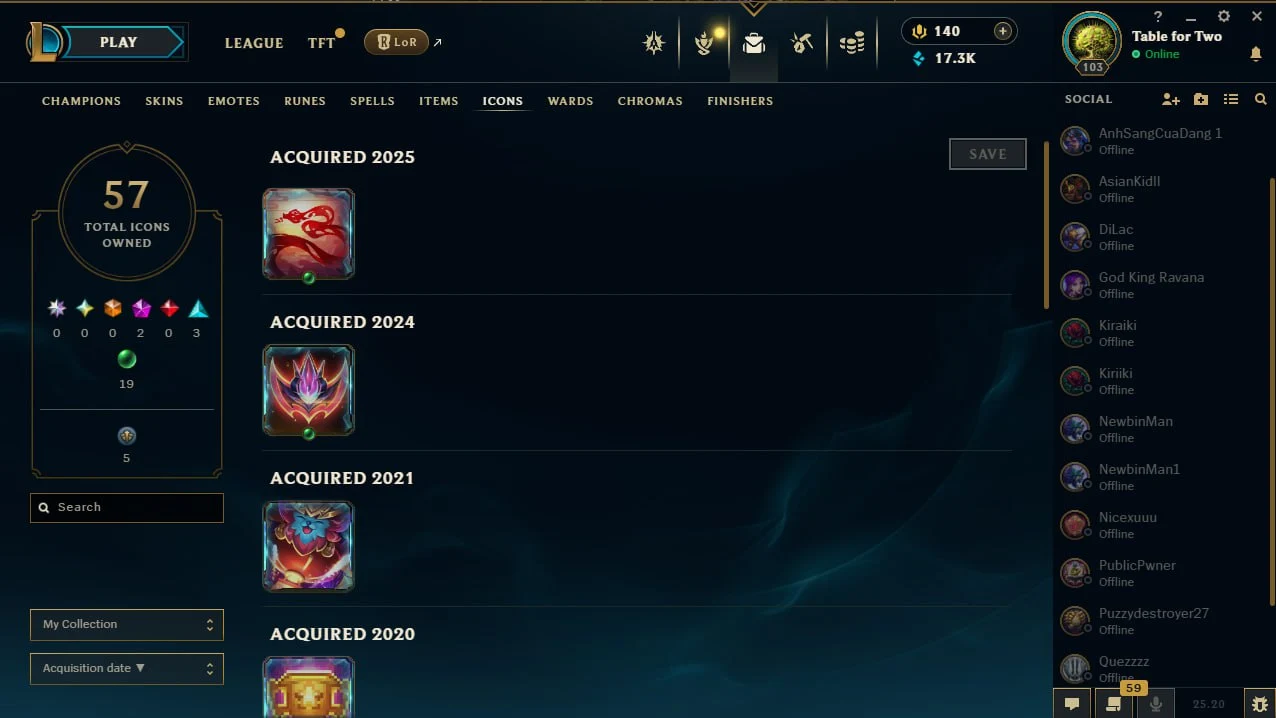Screen dimensions: 1276x718
Task: Click the SAVE button
Action: pyautogui.click(x=988, y=154)
